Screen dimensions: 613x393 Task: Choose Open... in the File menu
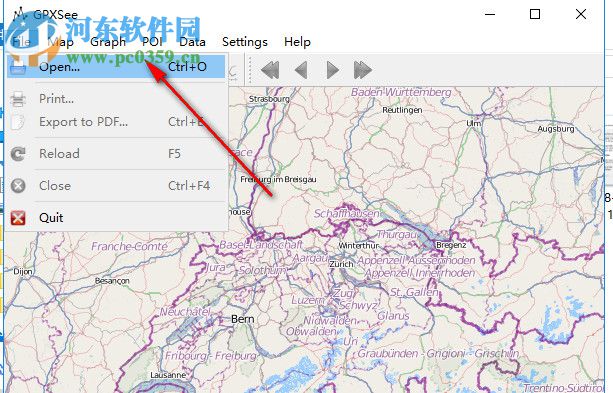tap(116, 67)
